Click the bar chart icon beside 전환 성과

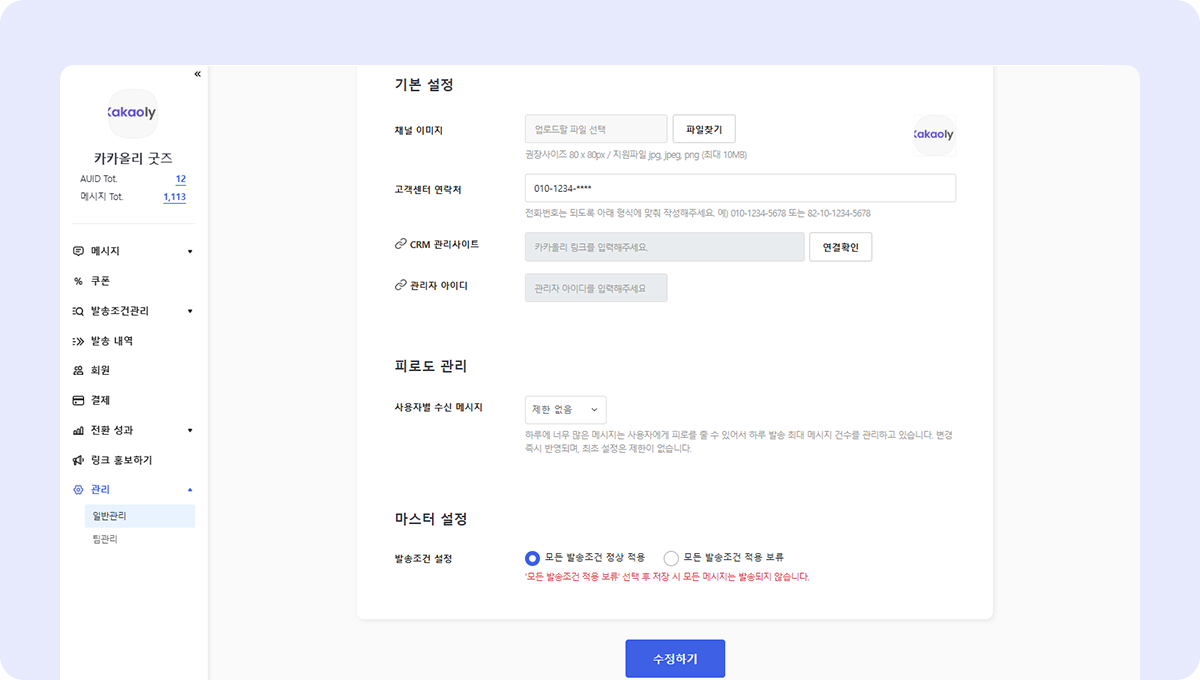(78, 430)
